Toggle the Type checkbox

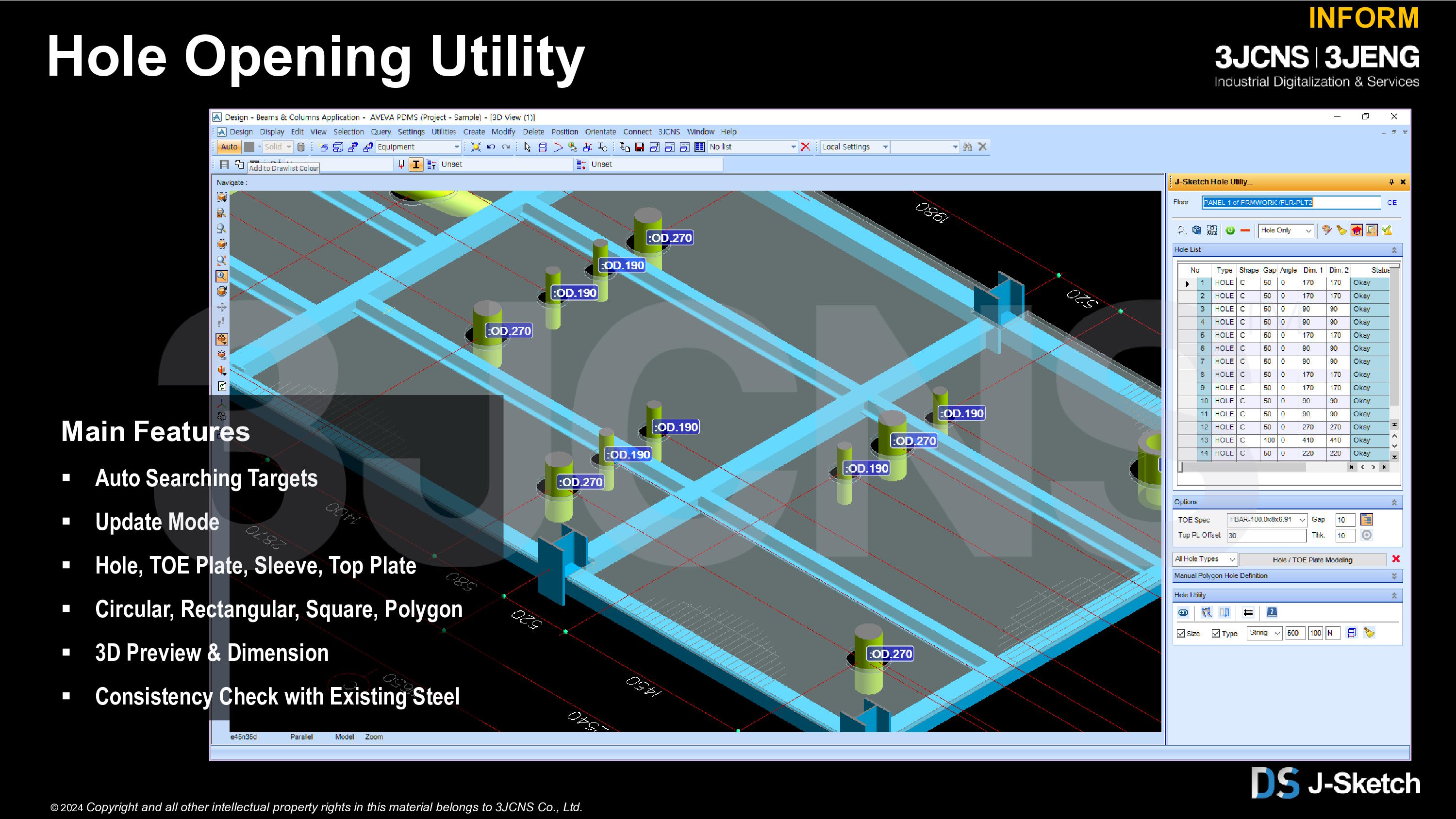[x=1216, y=633]
